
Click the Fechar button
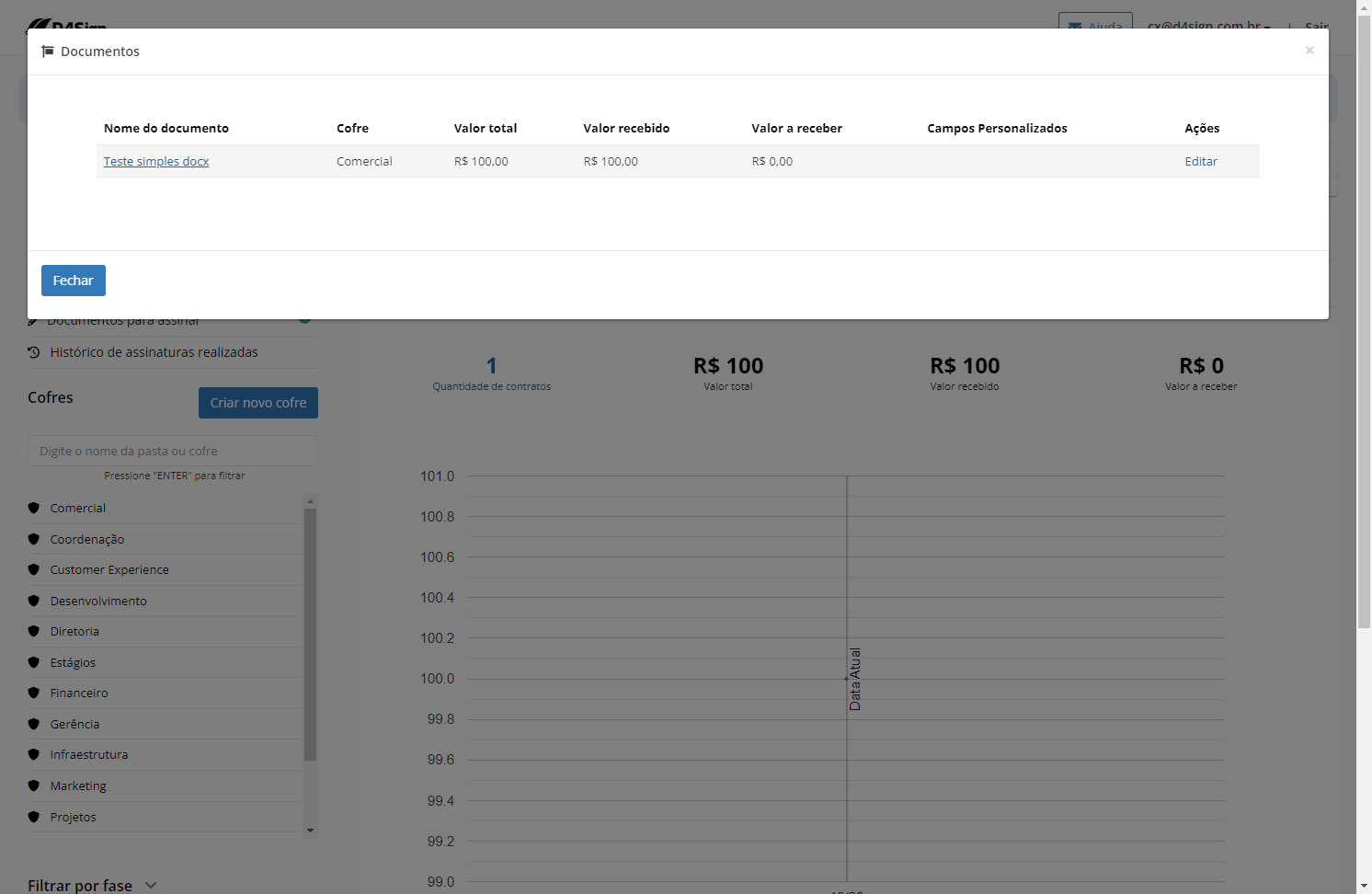[x=74, y=281]
